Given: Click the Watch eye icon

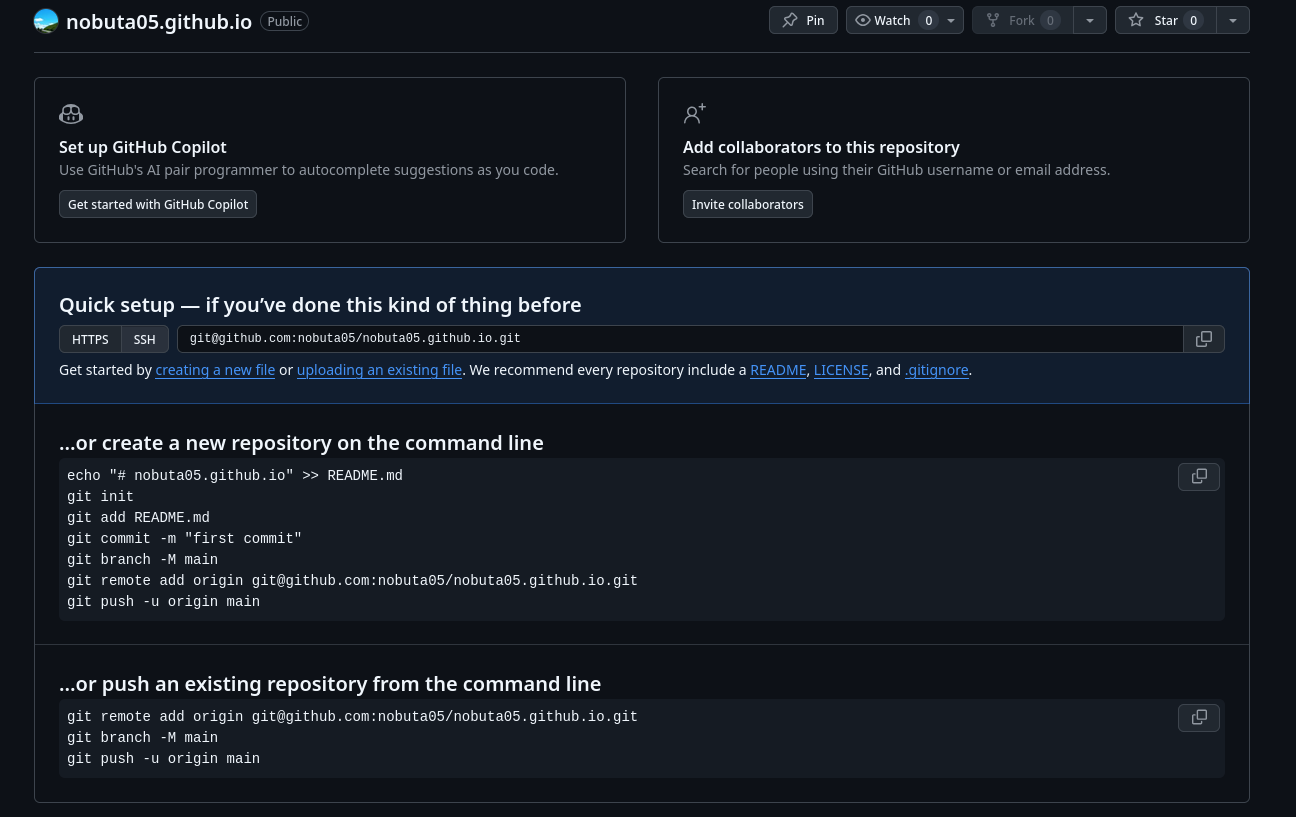Looking at the screenshot, I should point(862,20).
